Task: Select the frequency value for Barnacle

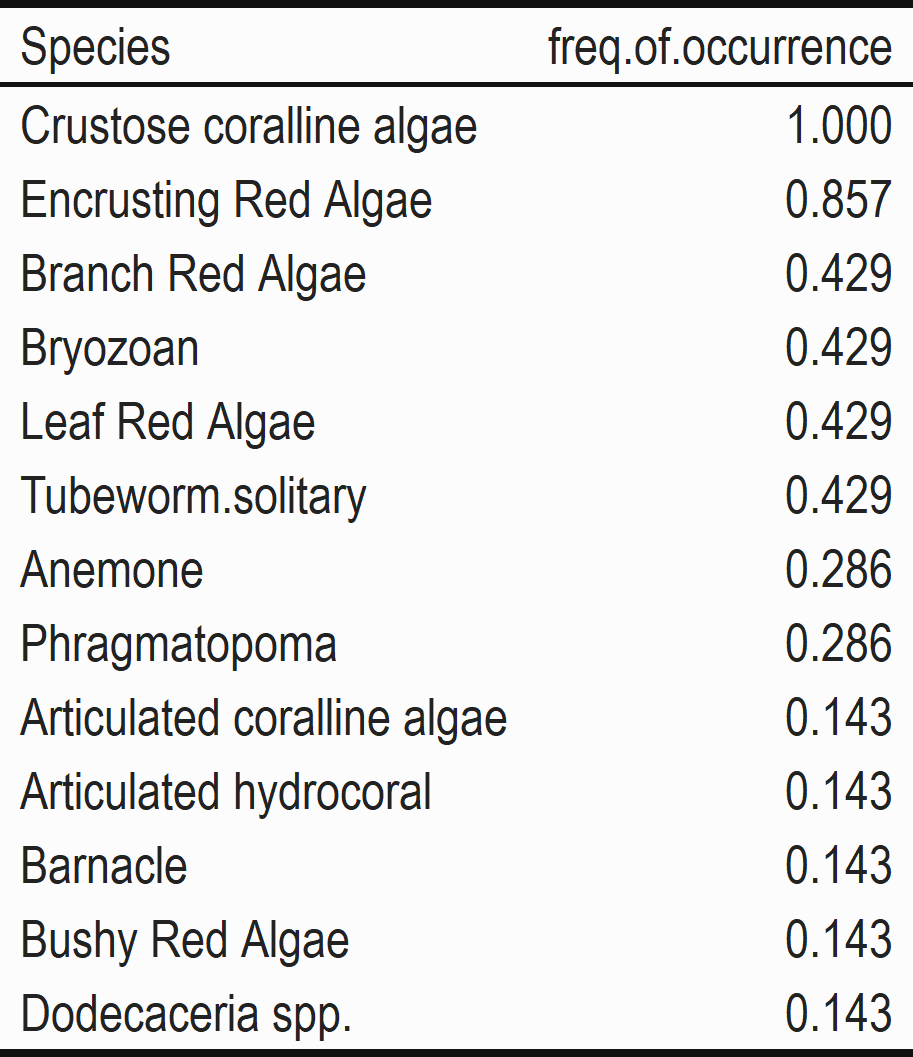Action: pyautogui.click(x=838, y=866)
